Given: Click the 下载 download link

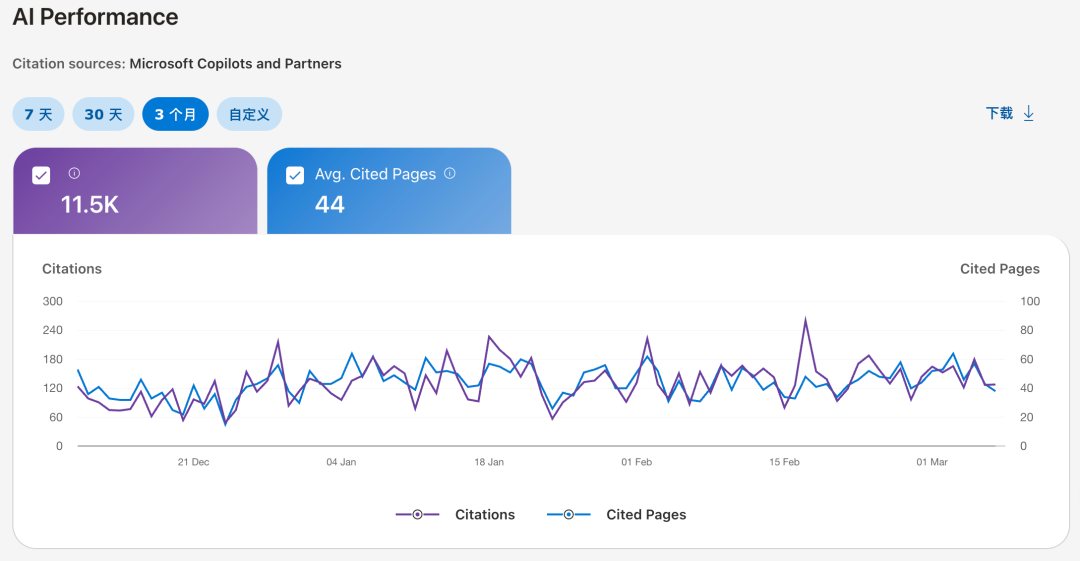Looking at the screenshot, I should pos(999,114).
